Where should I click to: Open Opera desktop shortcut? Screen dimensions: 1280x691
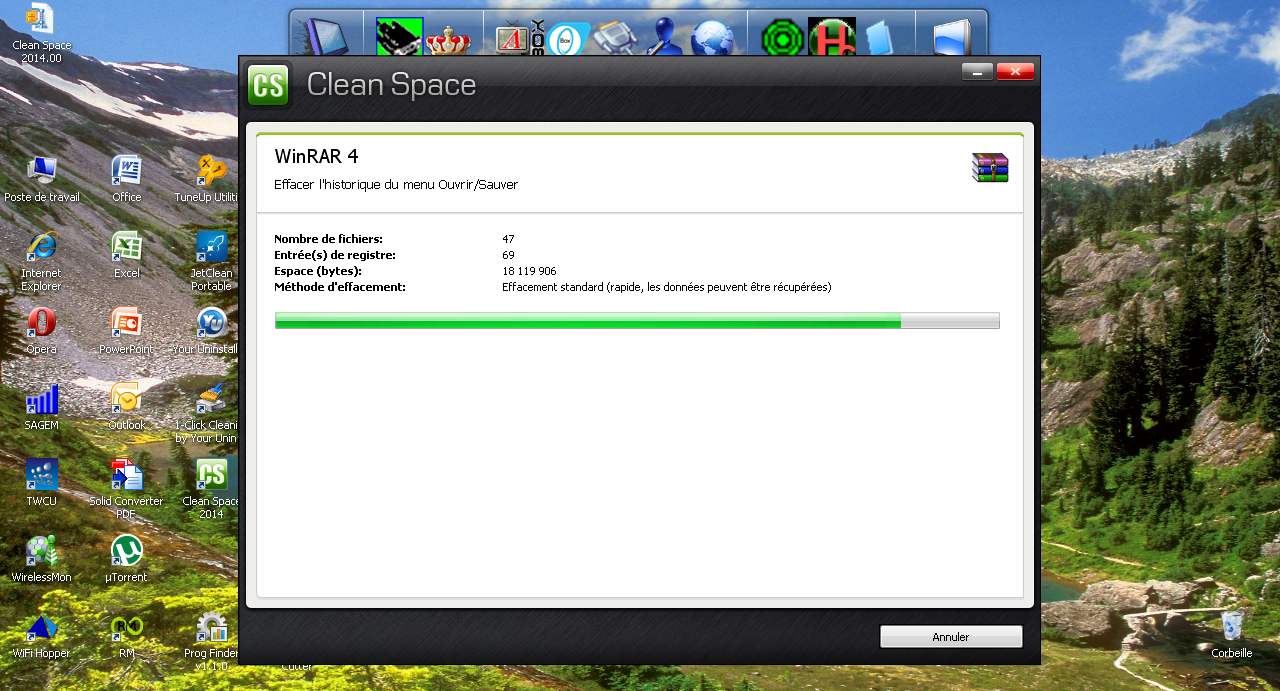(41, 324)
